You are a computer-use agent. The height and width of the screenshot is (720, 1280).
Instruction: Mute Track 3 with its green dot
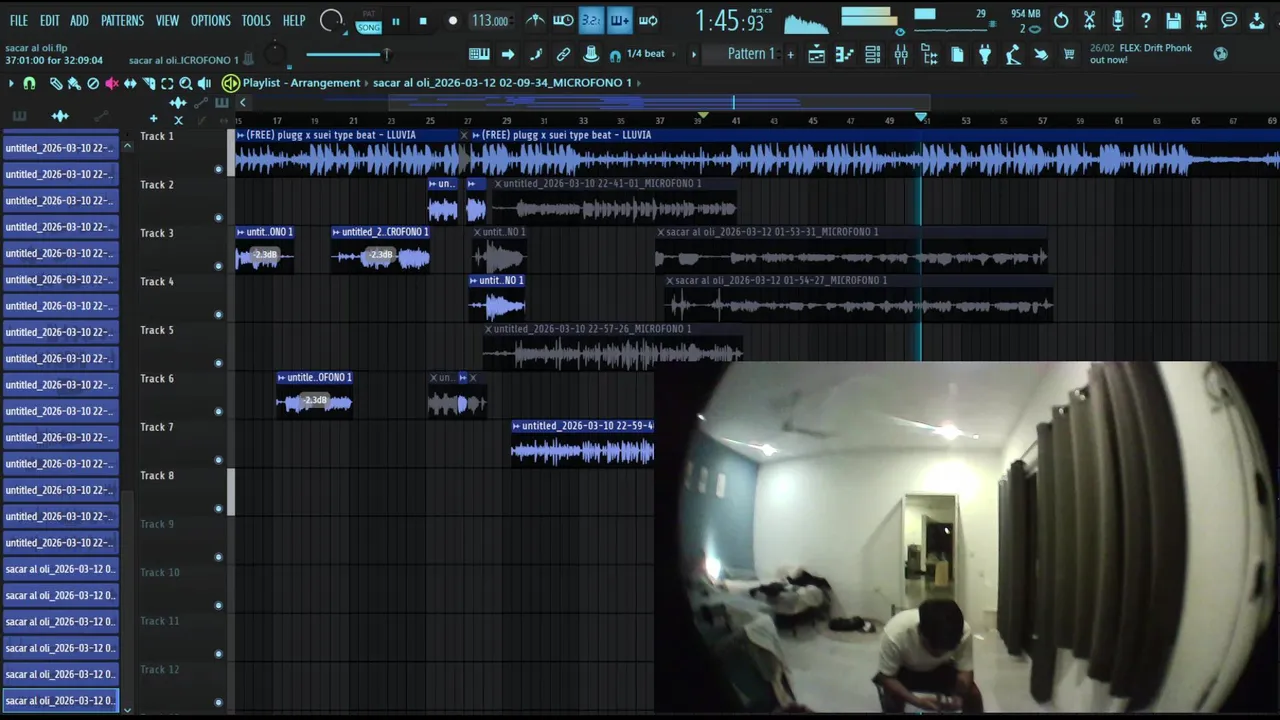click(218, 266)
